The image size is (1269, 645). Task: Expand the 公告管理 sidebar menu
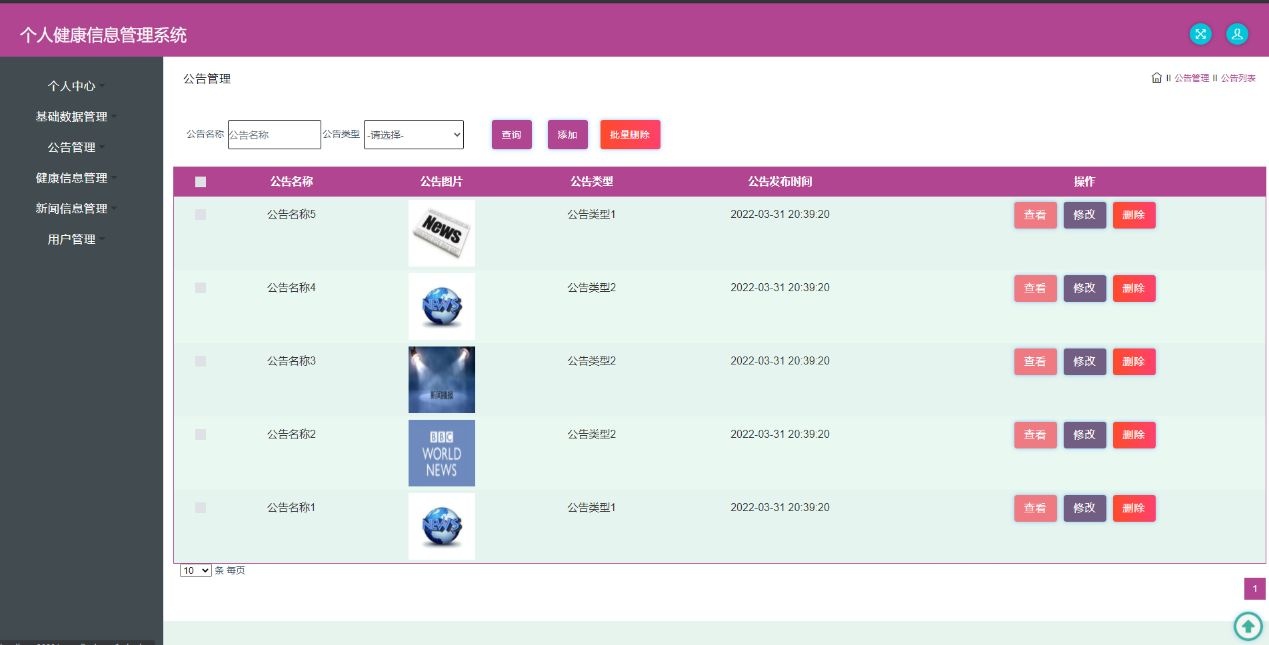click(x=77, y=148)
